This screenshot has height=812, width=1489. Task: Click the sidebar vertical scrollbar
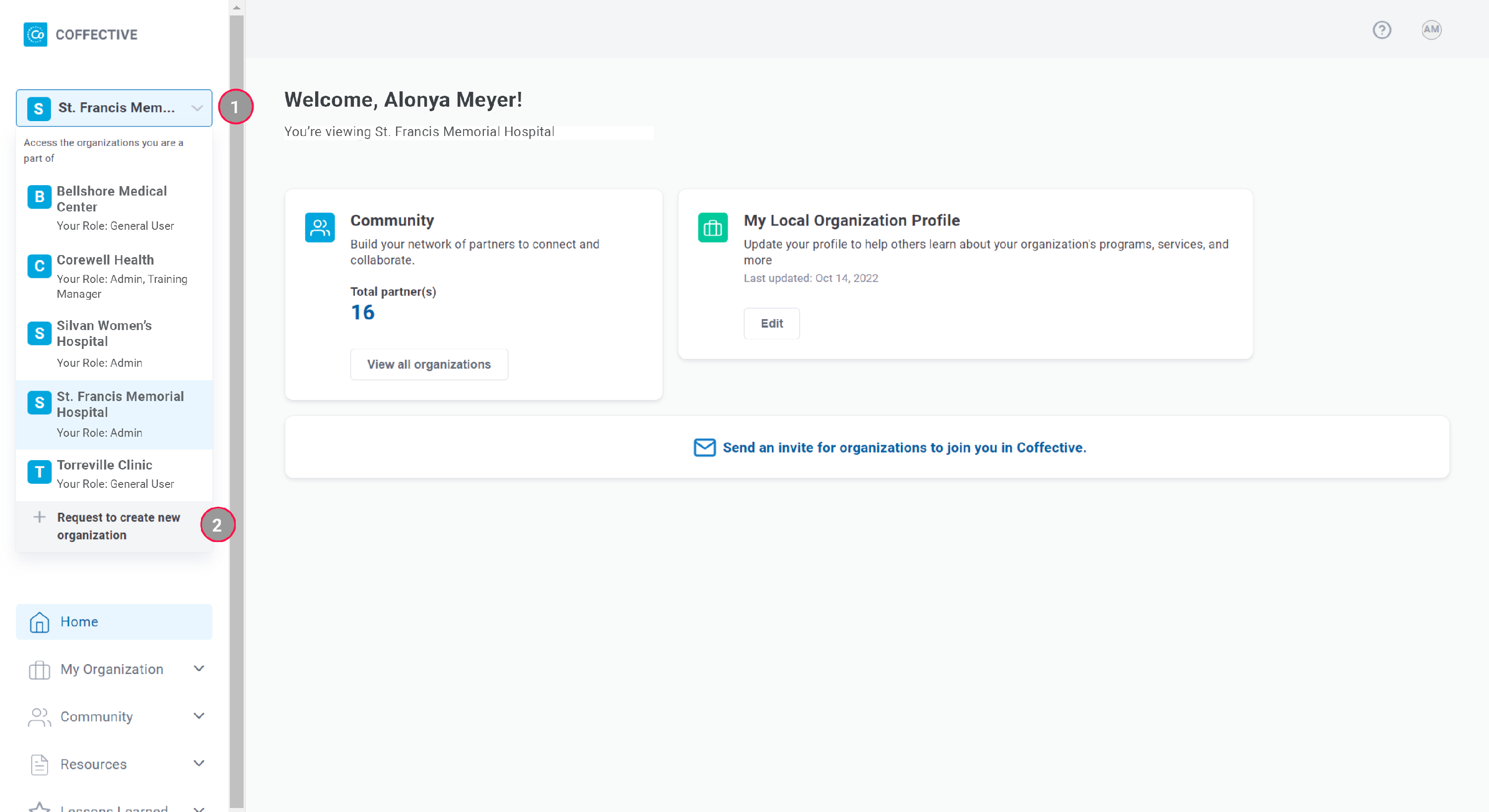236,405
